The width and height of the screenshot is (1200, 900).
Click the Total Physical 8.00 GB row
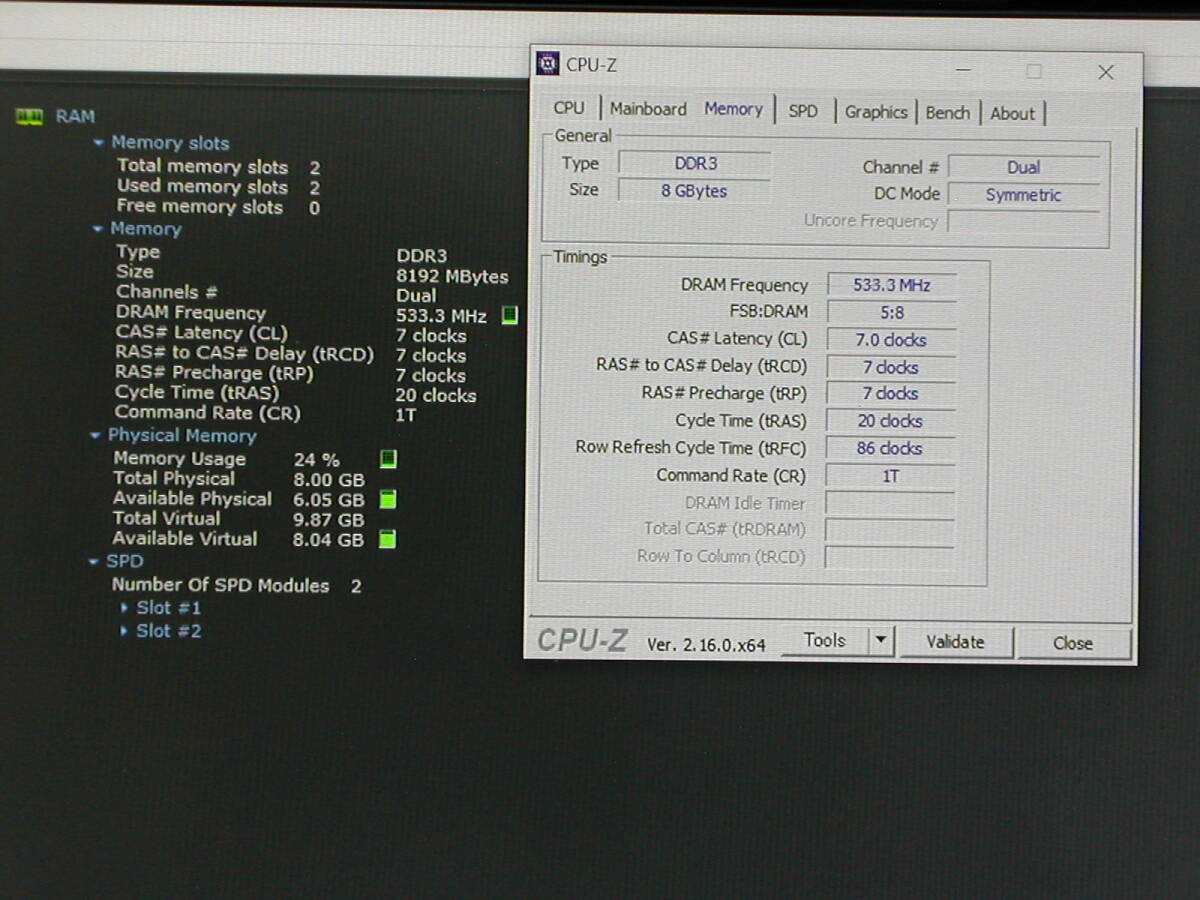[238, 479]
